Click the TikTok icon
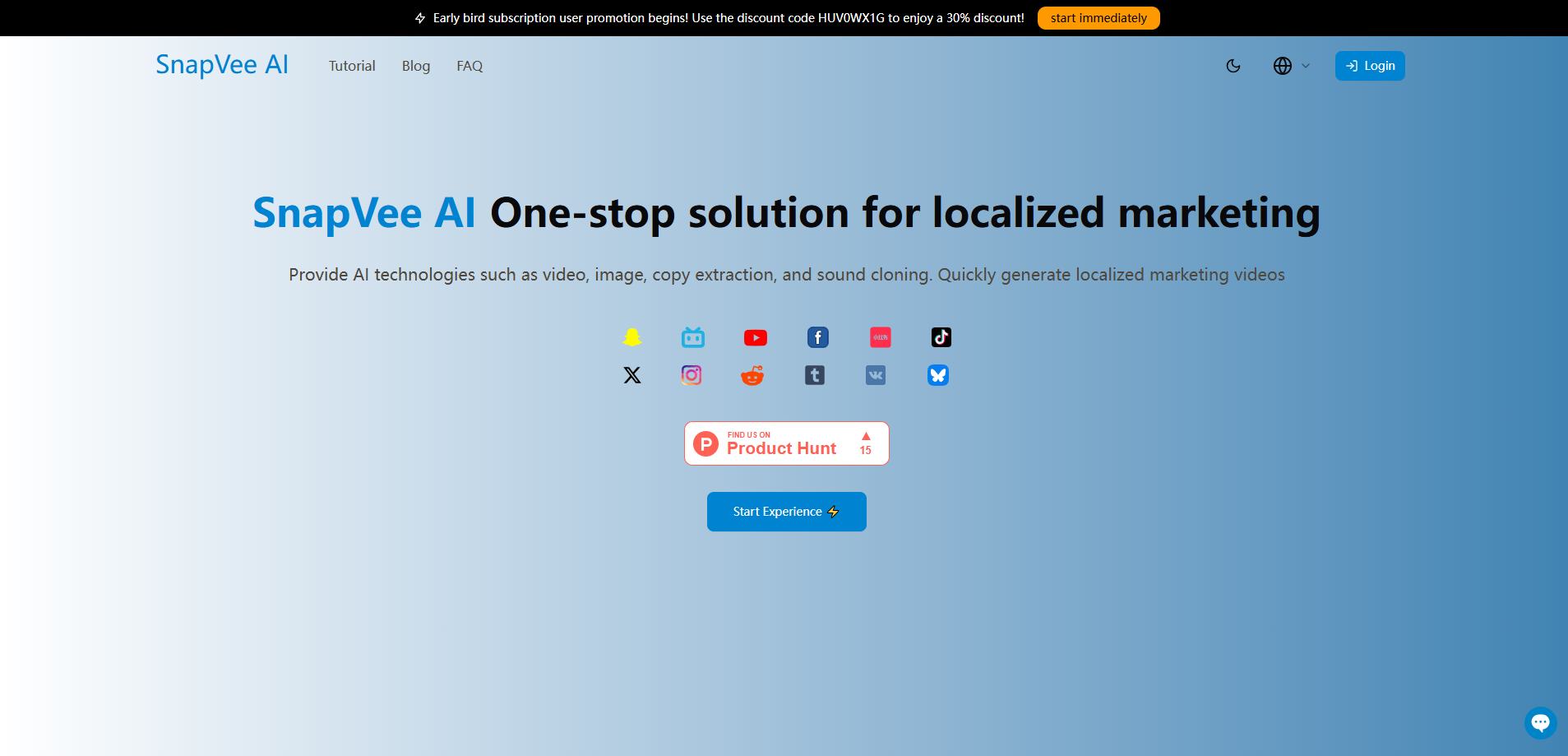Viewport: 1568px width, 756px height. 940,337
